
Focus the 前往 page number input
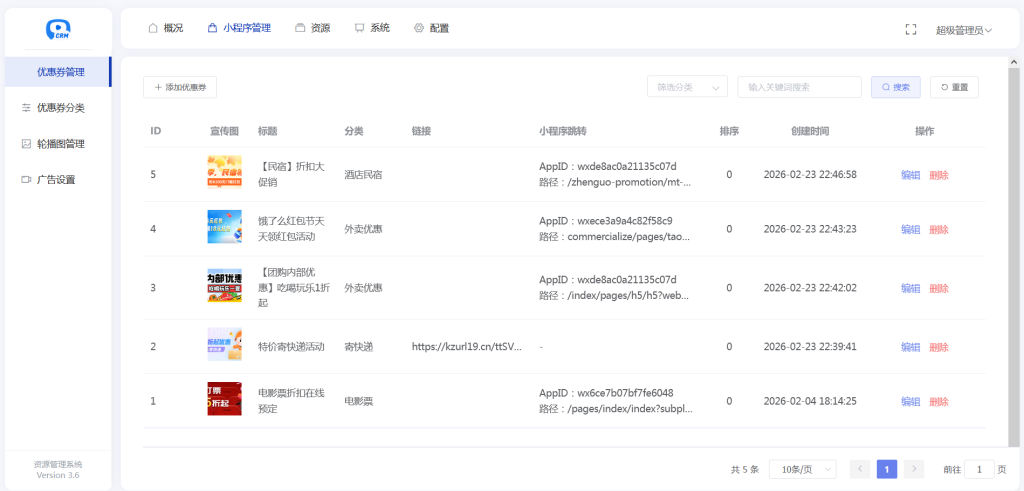coord(979,469)
